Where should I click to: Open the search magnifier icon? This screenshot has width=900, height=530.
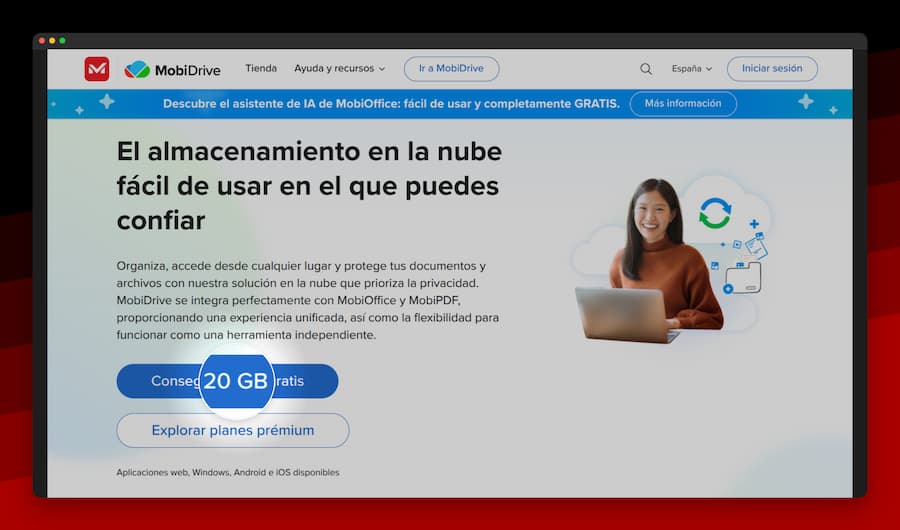click(646, 69)
